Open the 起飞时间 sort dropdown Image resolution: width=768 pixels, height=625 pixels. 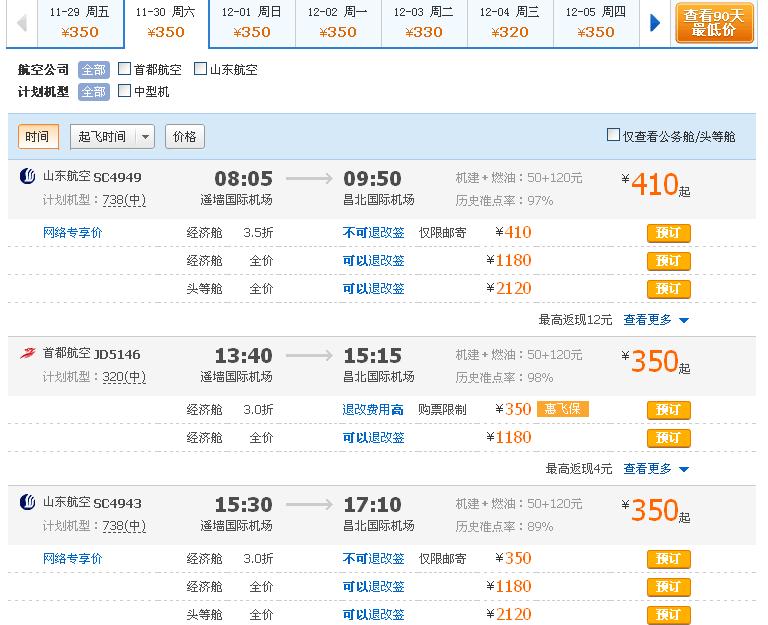[x=112, y=137]
